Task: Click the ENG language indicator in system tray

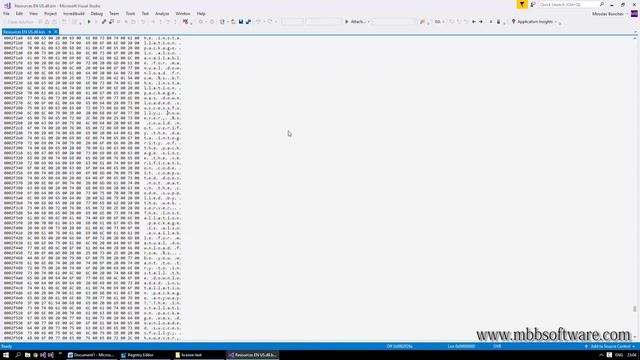Action: [619, 355]
